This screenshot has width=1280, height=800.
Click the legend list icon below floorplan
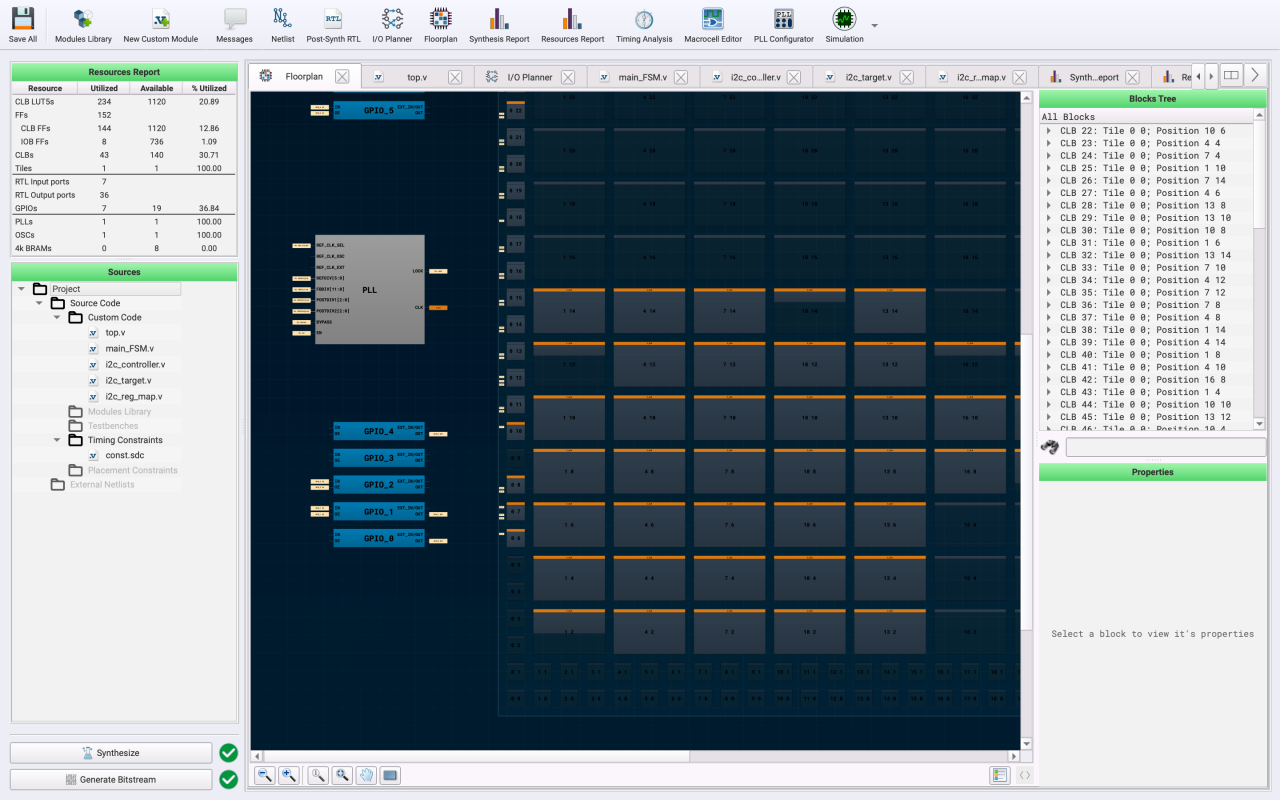coord(1000,775)
